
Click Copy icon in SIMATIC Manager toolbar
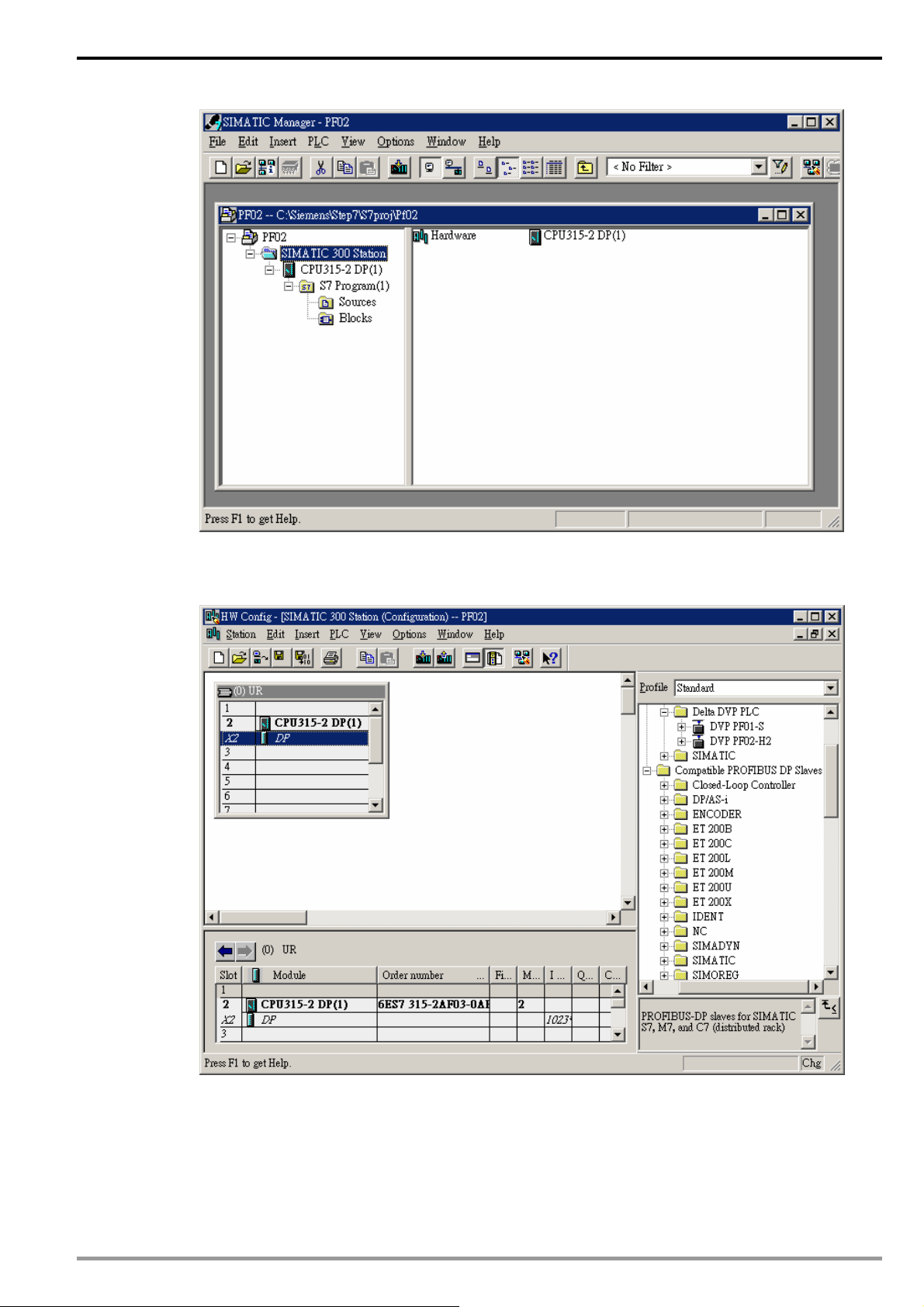(344, 168)
